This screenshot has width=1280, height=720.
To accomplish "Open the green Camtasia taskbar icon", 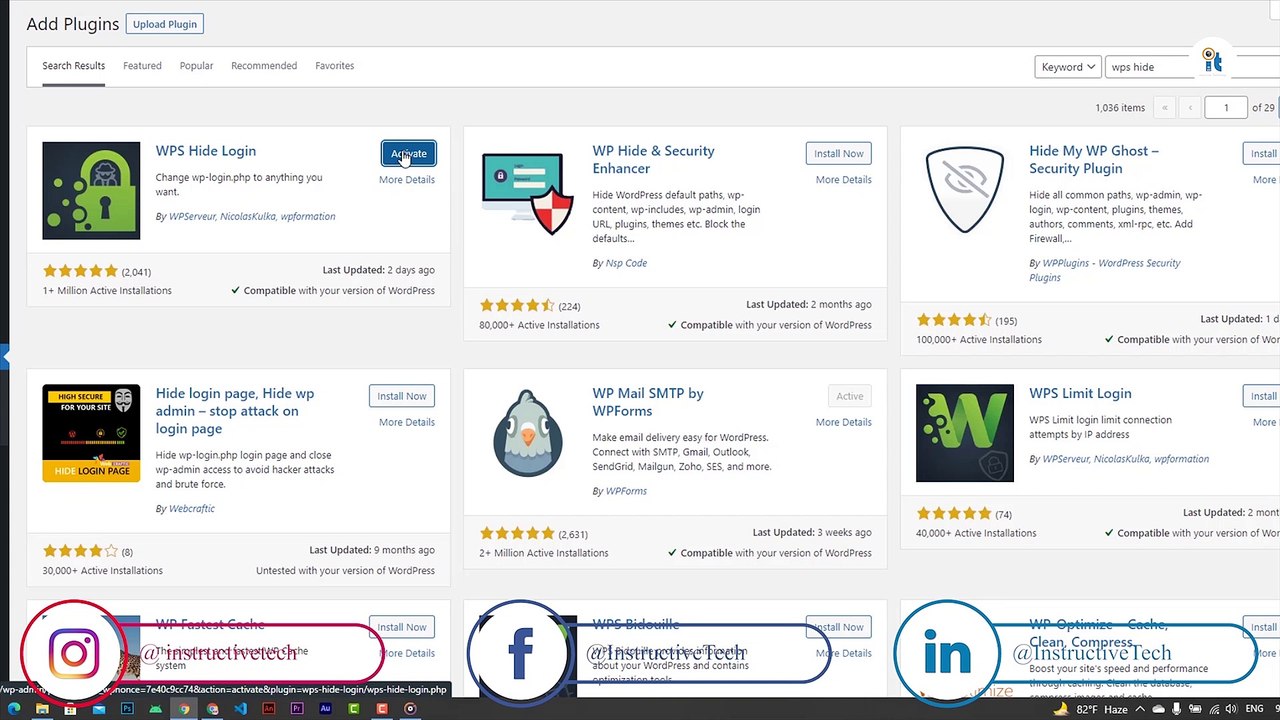I will click(x=354, y=708).
